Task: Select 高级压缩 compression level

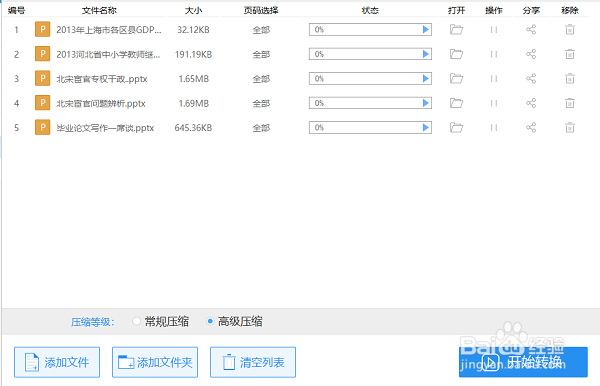Action: tap(210, 321)
